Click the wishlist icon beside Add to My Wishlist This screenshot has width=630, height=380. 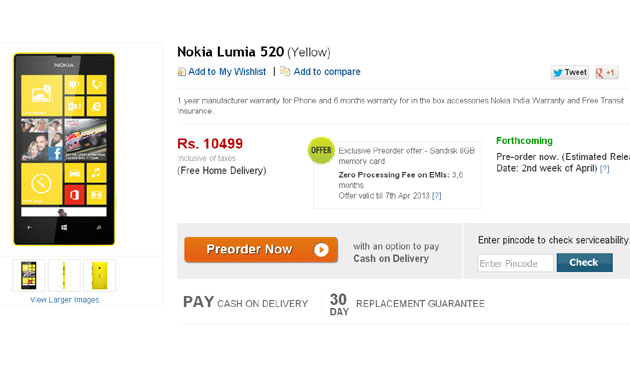pos(182,72)
